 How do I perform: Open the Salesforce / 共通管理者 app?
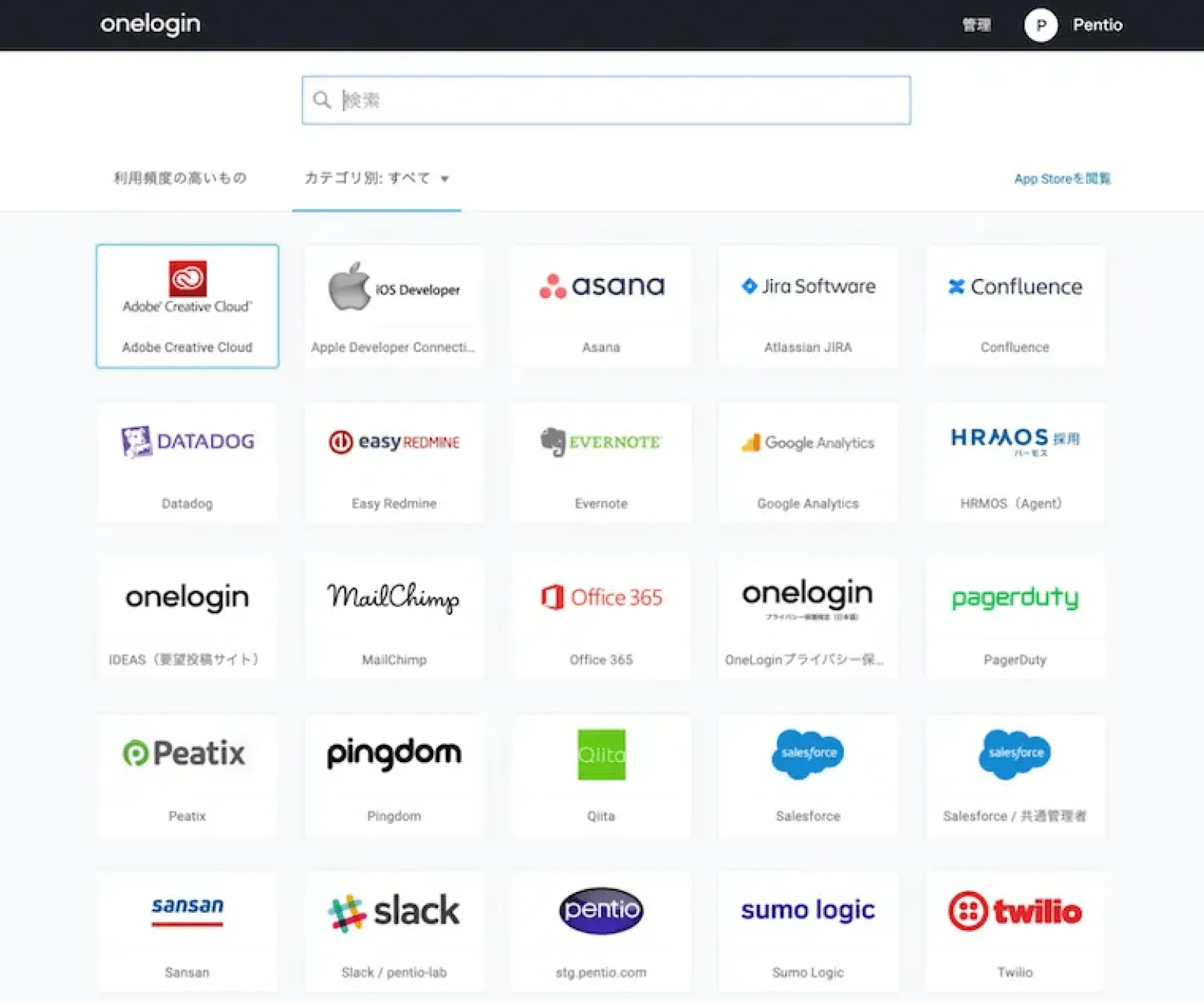pos(1015,775)
